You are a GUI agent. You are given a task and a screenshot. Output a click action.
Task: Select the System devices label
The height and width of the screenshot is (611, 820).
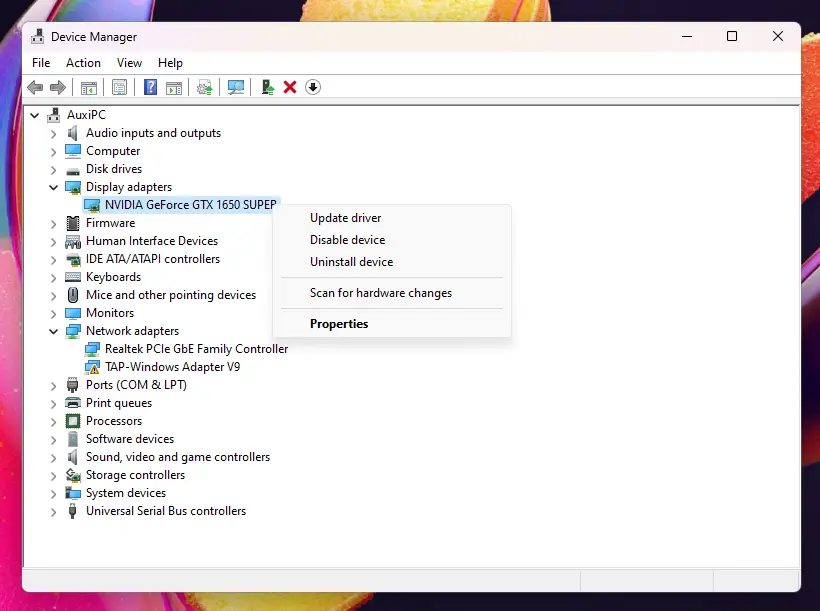coord(126,493)
